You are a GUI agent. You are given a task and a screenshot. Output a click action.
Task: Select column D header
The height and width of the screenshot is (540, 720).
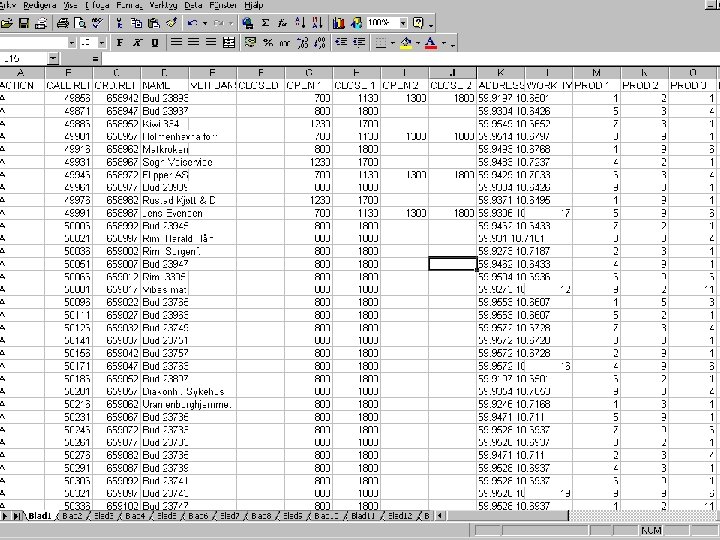164,73
